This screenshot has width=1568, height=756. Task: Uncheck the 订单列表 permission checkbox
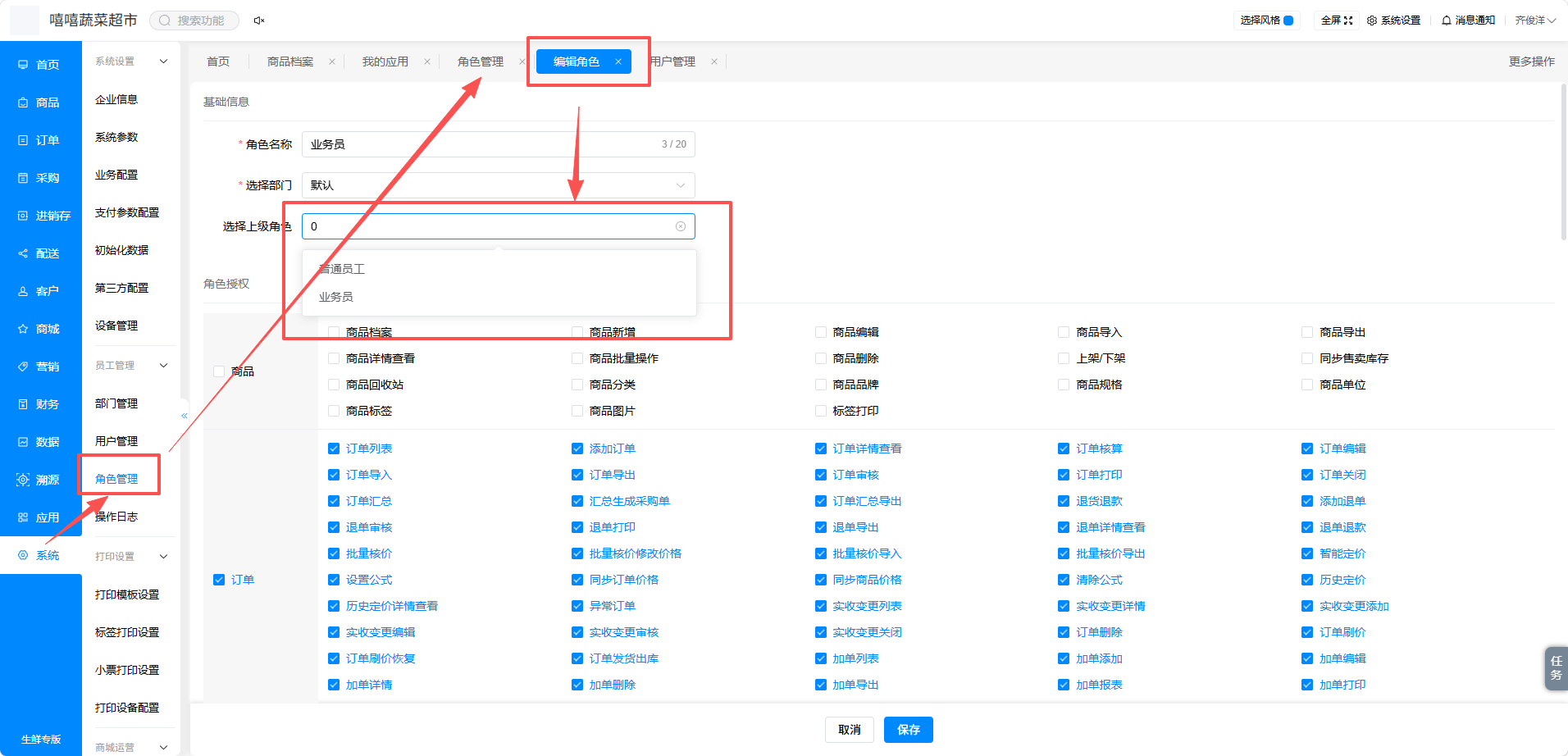click(x=334, y=449)
